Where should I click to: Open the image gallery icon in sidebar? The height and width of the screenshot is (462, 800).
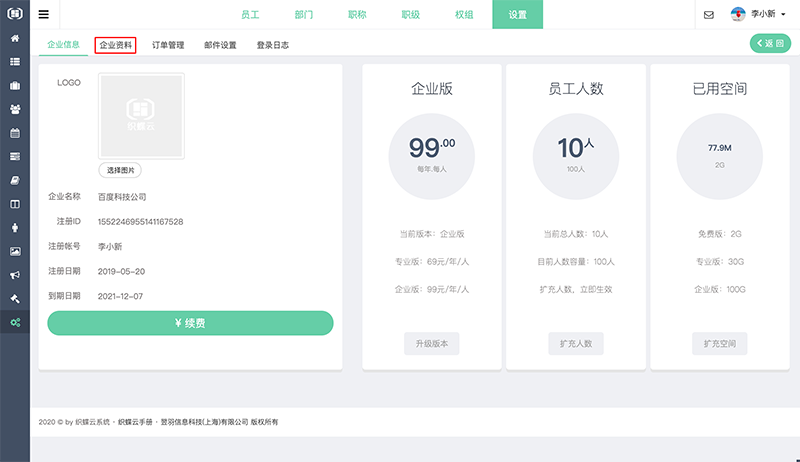pos(15,251)
